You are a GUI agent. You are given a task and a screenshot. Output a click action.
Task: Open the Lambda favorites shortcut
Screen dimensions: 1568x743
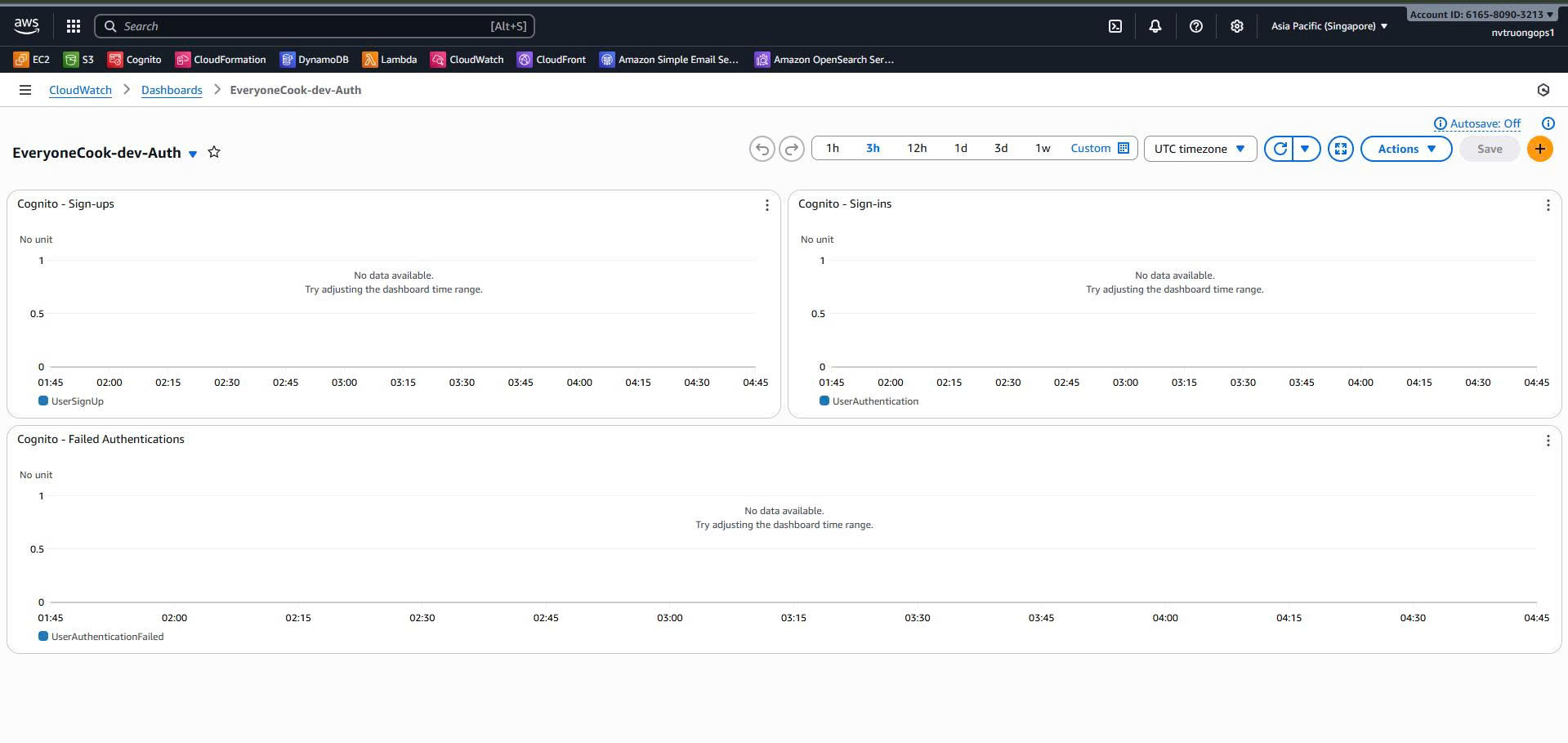(390, 60)
